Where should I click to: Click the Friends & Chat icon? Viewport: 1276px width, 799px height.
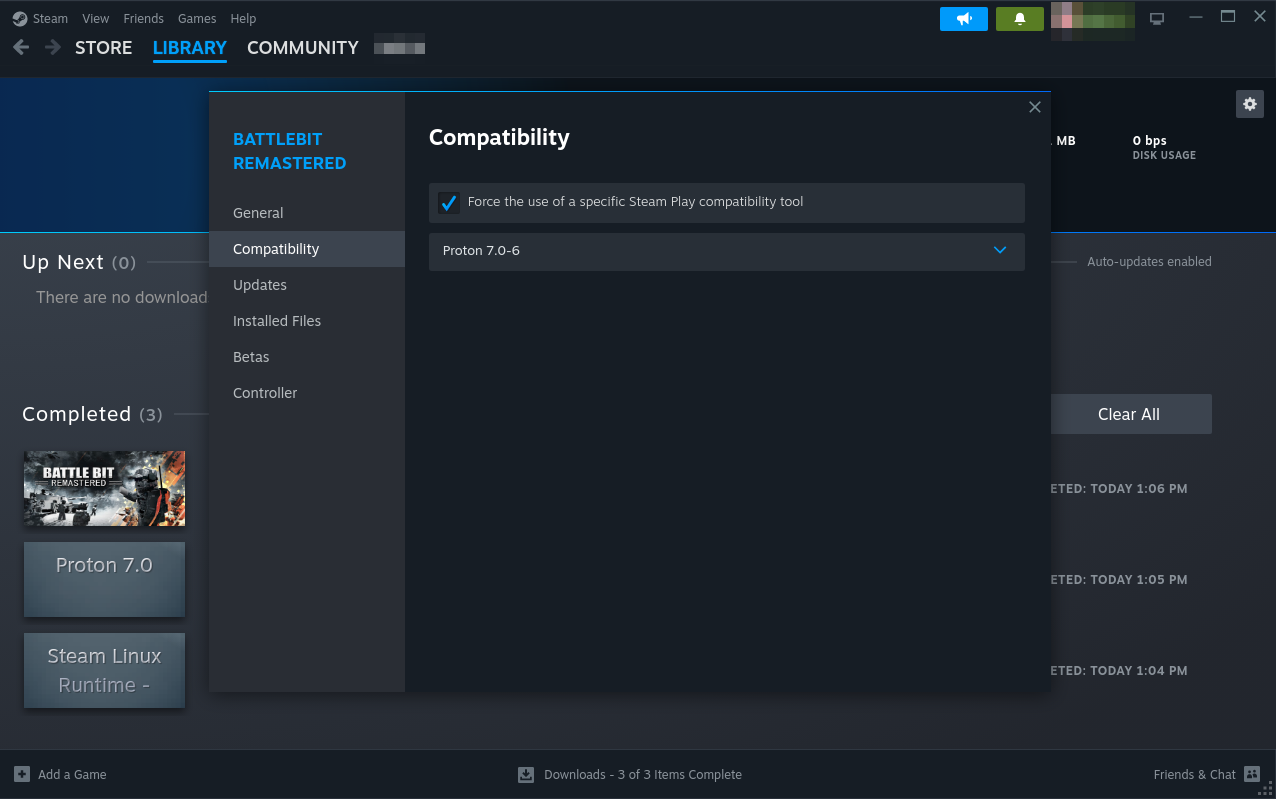pos(1251,774)
